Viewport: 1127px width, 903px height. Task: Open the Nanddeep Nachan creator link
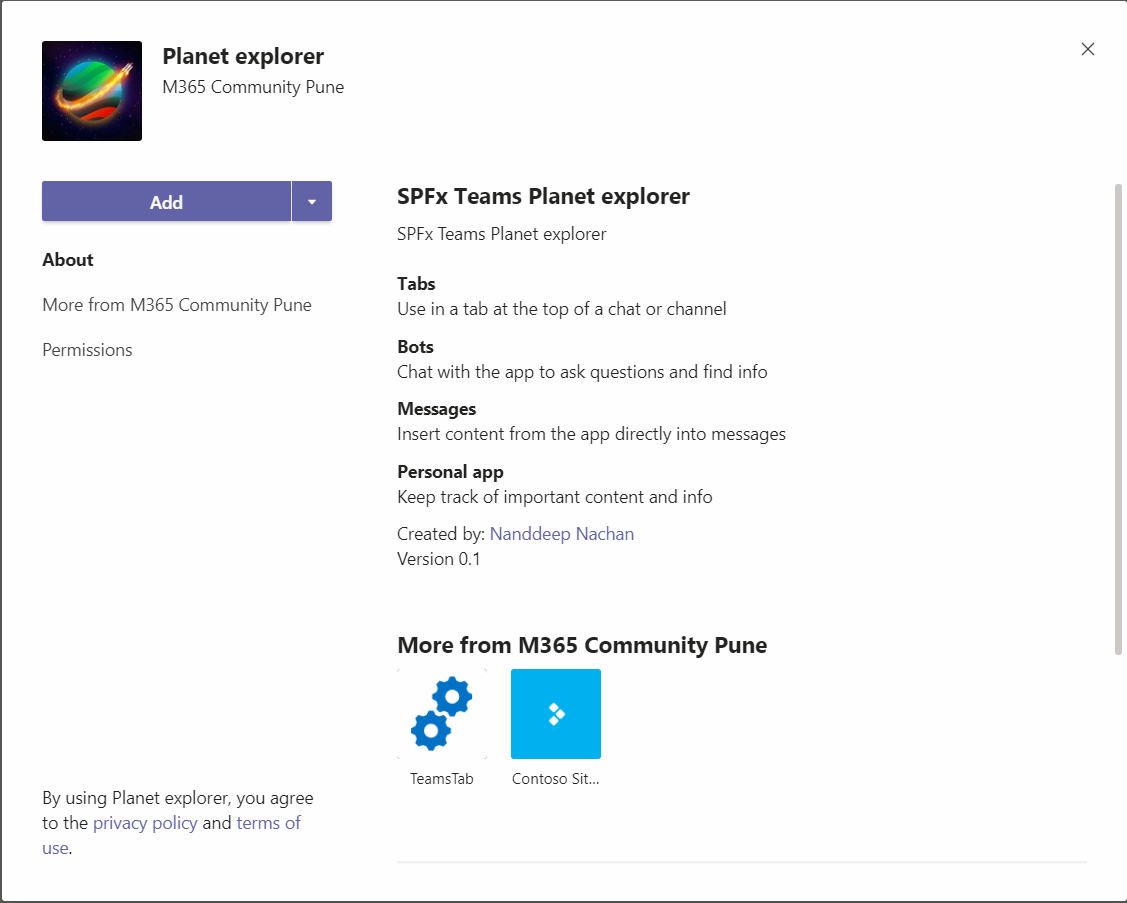pos(561,534)
